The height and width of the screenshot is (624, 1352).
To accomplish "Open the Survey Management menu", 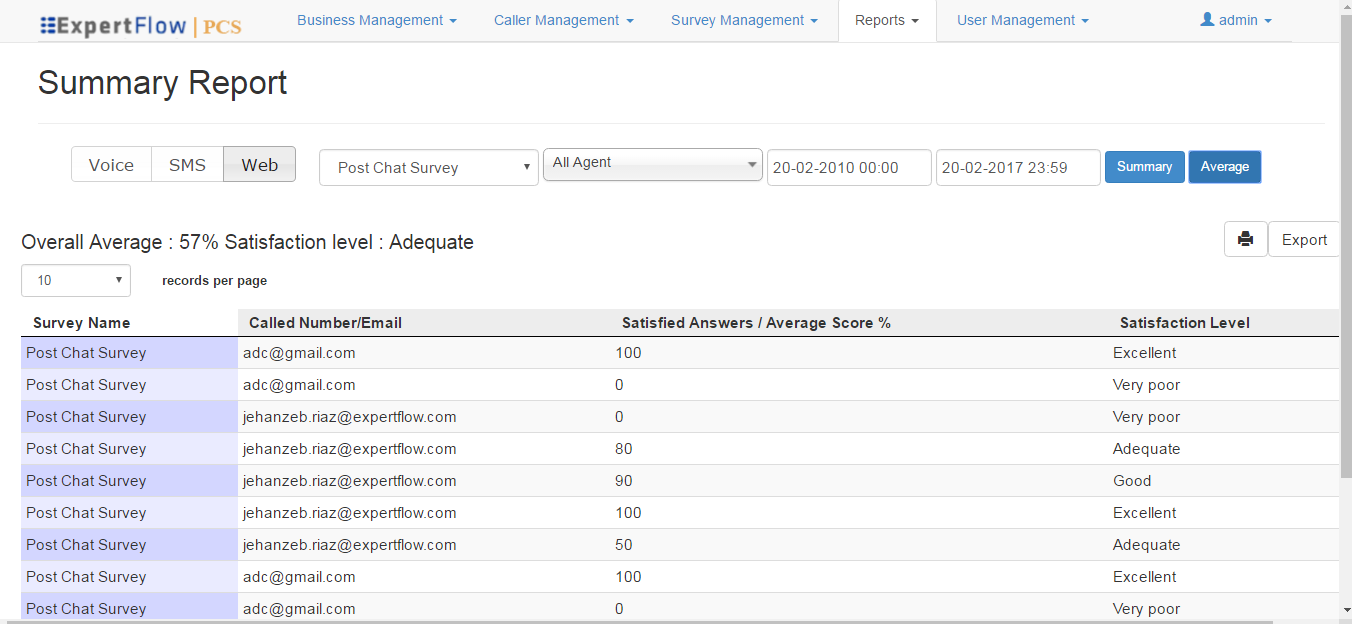I will [740, 20].
